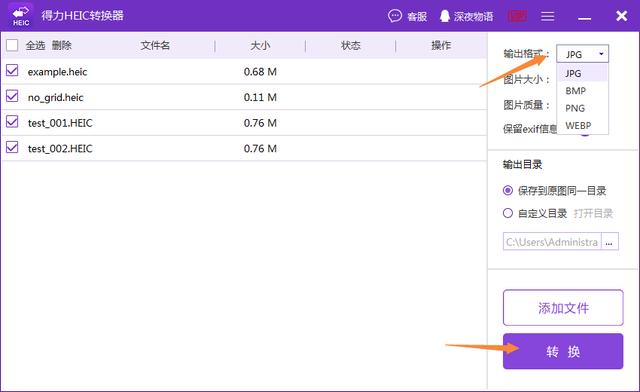Select the test_002.HEIC file name
The width and height of the screenshot is (640, 392).
60,149
